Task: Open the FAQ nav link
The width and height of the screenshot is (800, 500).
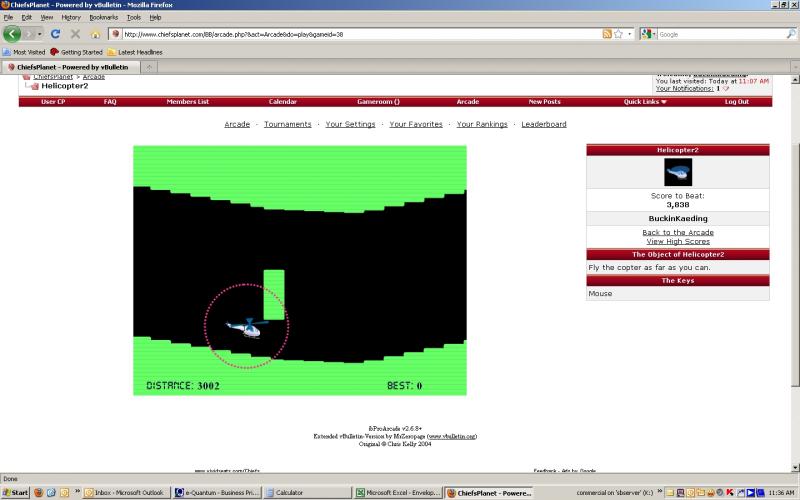Action: pos(110,102)
